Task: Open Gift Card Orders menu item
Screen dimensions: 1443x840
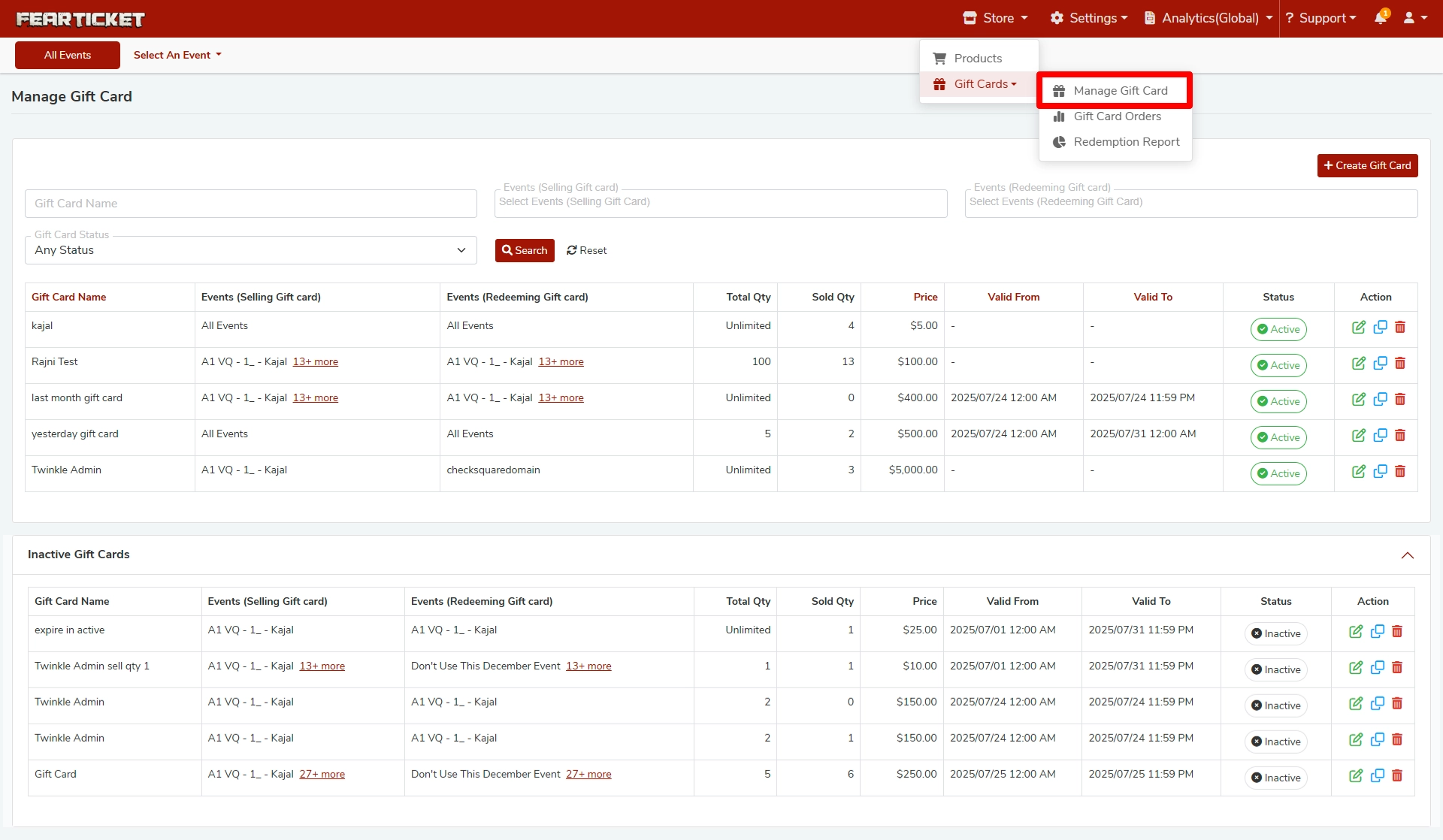Action: (1117, 116)
